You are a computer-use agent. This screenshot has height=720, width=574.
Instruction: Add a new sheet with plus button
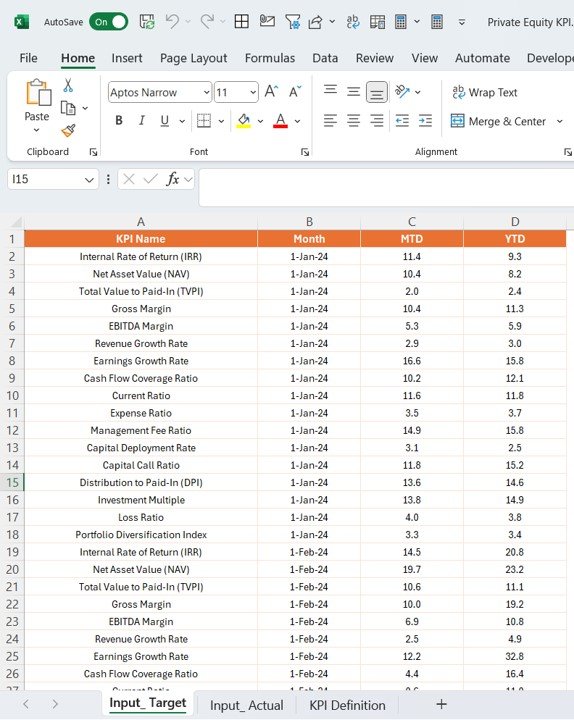pos(441,704)
